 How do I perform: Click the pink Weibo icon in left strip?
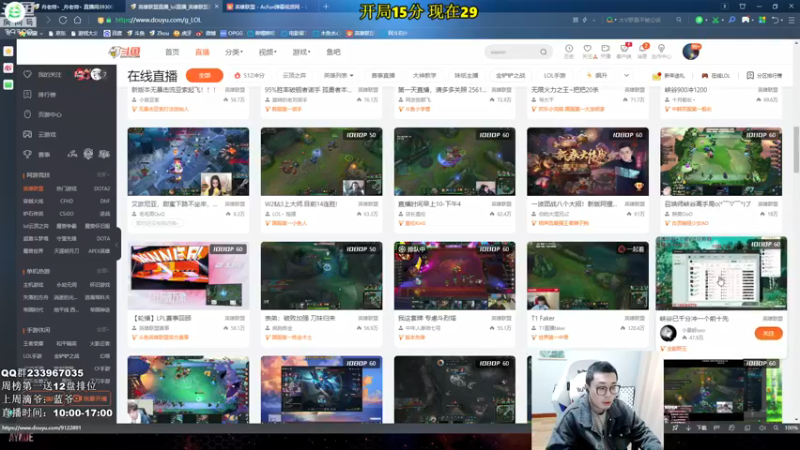coord(8,68)
